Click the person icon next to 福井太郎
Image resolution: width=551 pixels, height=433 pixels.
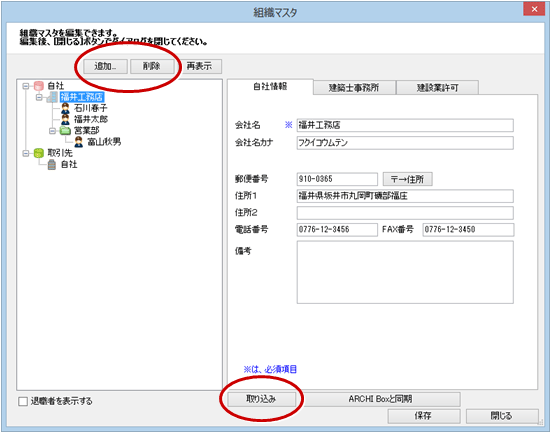pos(65,119)
